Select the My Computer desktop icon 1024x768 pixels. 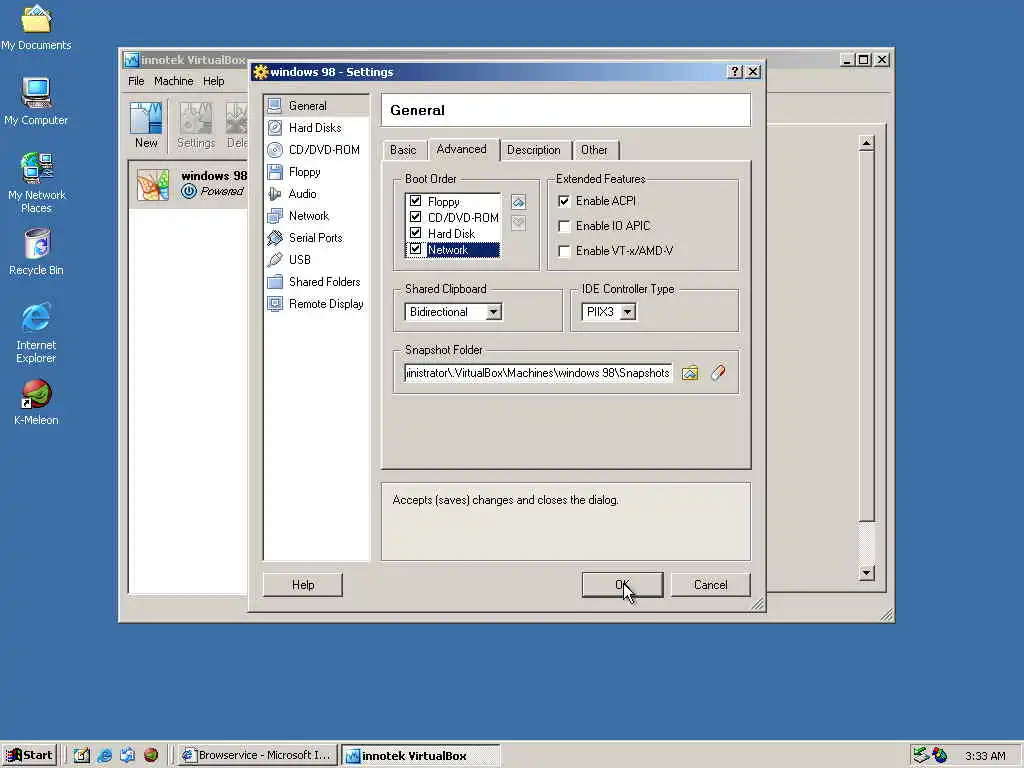[36, 101]
